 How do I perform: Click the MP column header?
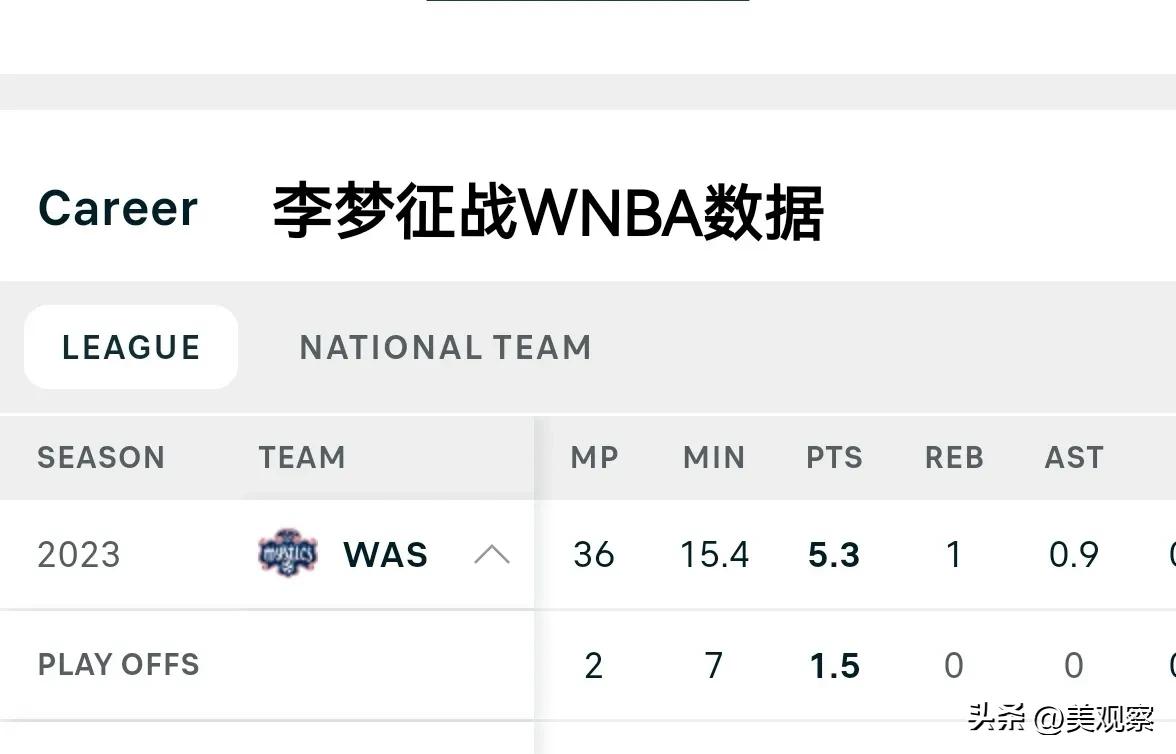coord(594,457)
